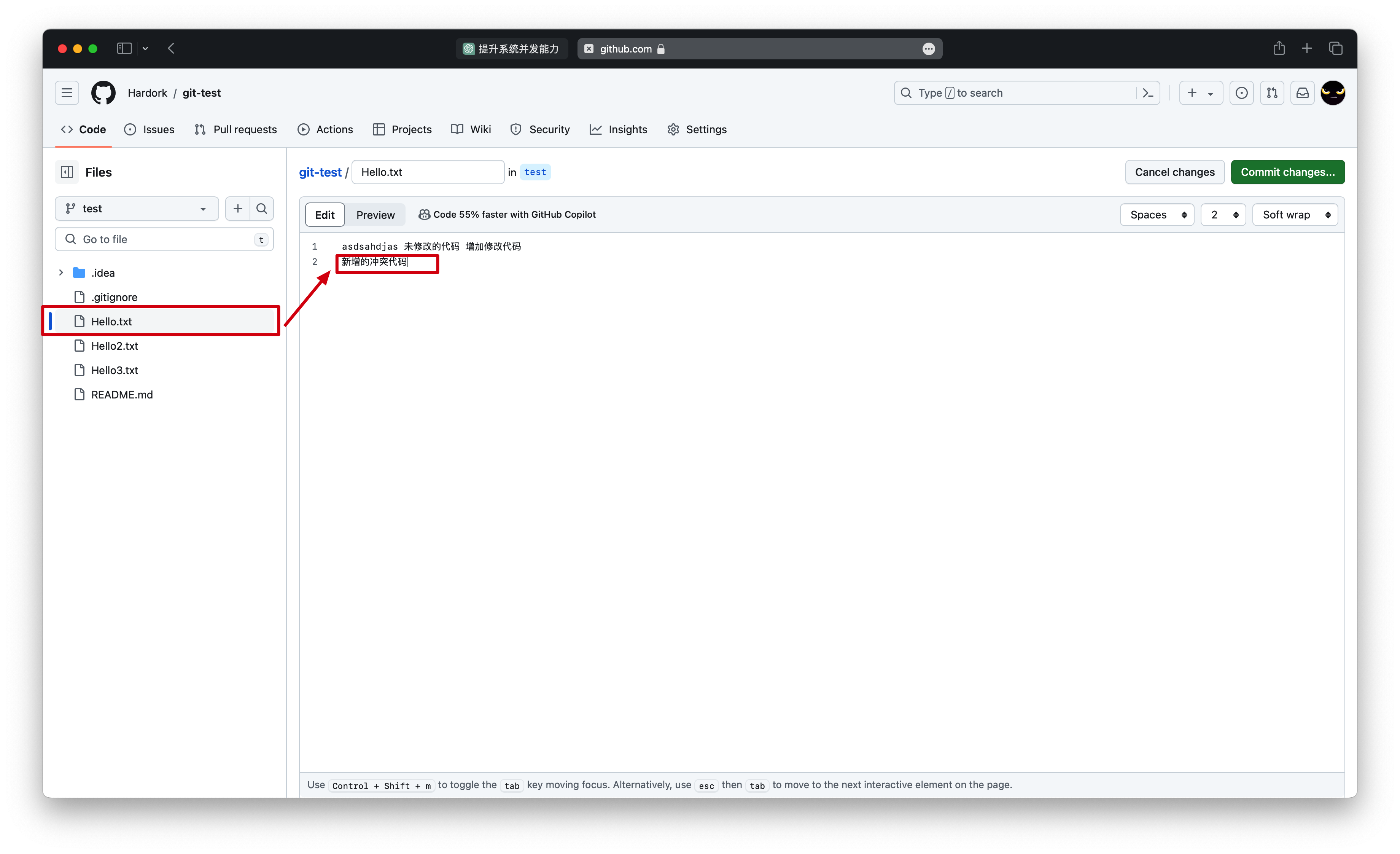Screen dimensions: 1400x854
Task: Open your profile avatar menu
Action: coord(1333,92)
